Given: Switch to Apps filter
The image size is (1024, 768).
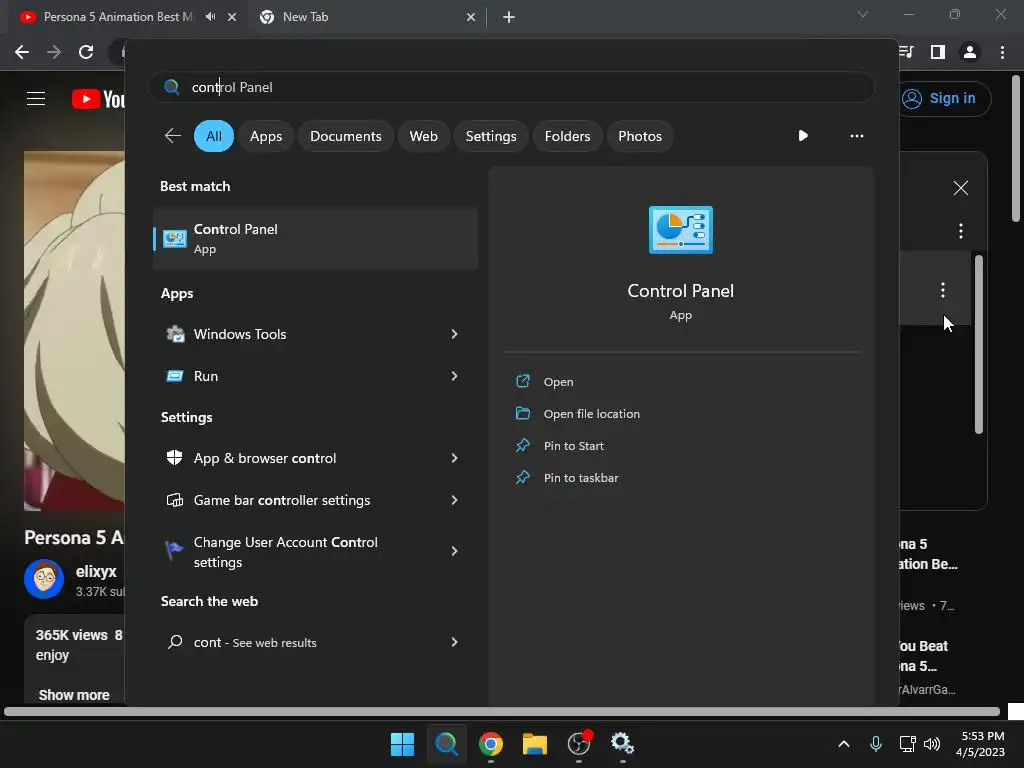Looking at the screenshot, I should pos(266,136).
